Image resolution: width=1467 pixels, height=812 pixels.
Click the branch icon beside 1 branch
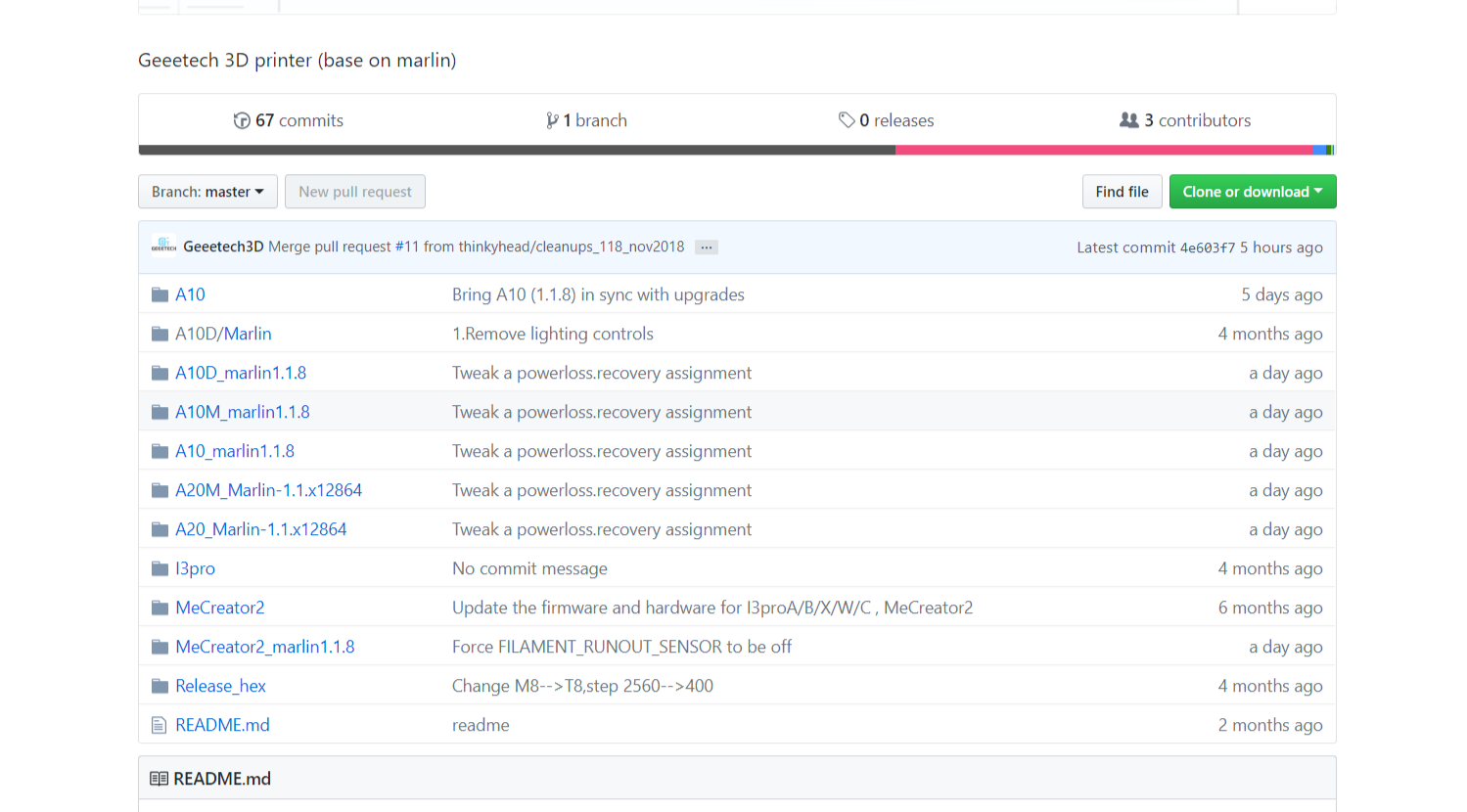coord(553,120)
